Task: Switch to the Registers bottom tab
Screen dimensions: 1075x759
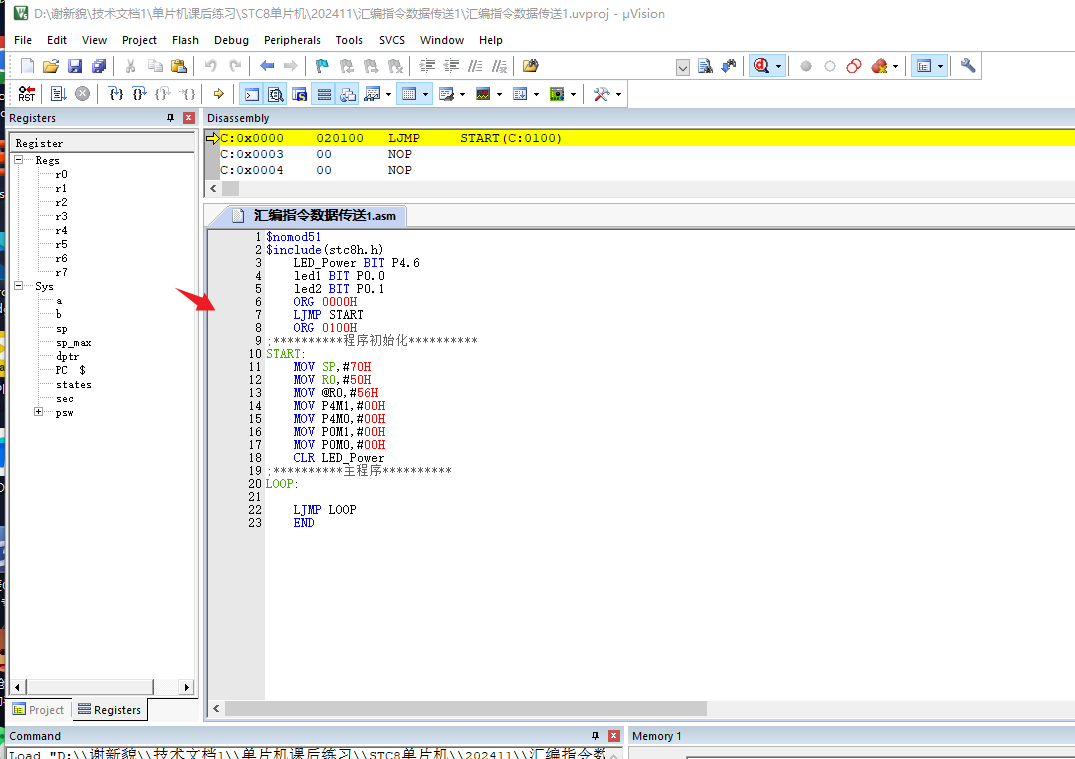Action: [110, 710]
